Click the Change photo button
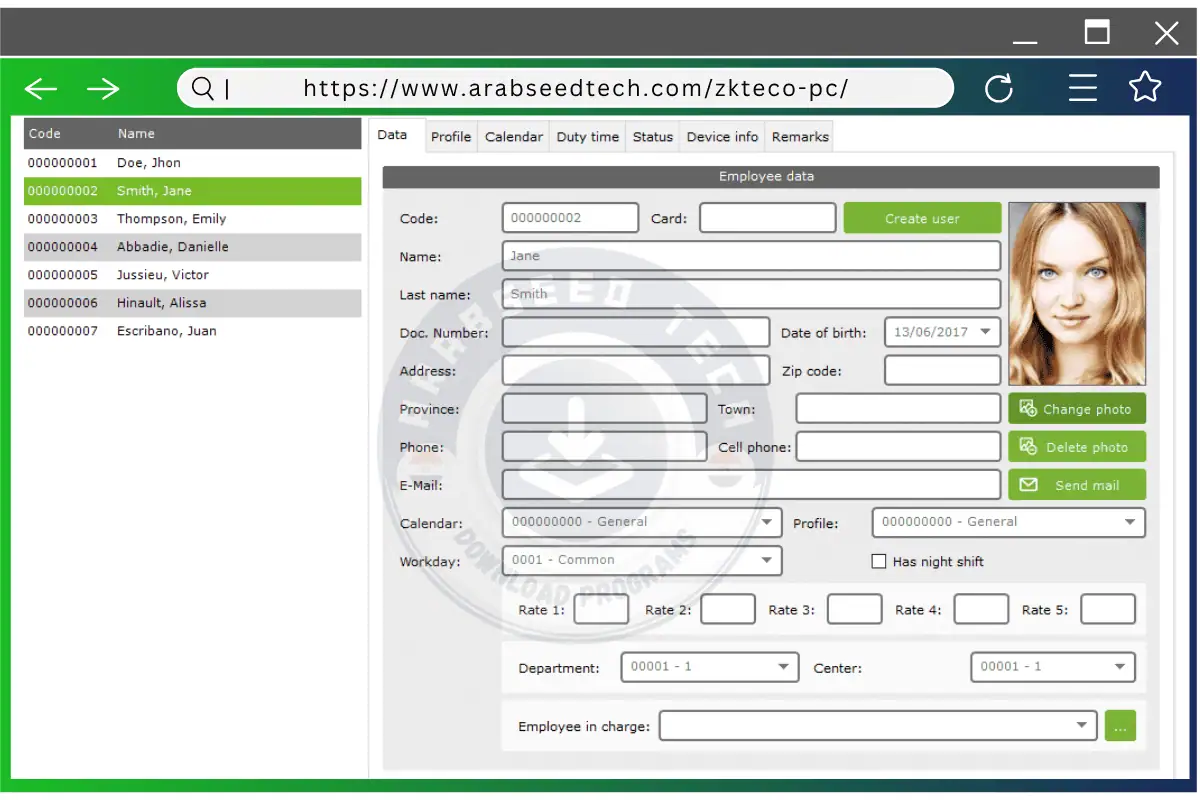Screen dimensions: 1200x800 click(1076, 409)
